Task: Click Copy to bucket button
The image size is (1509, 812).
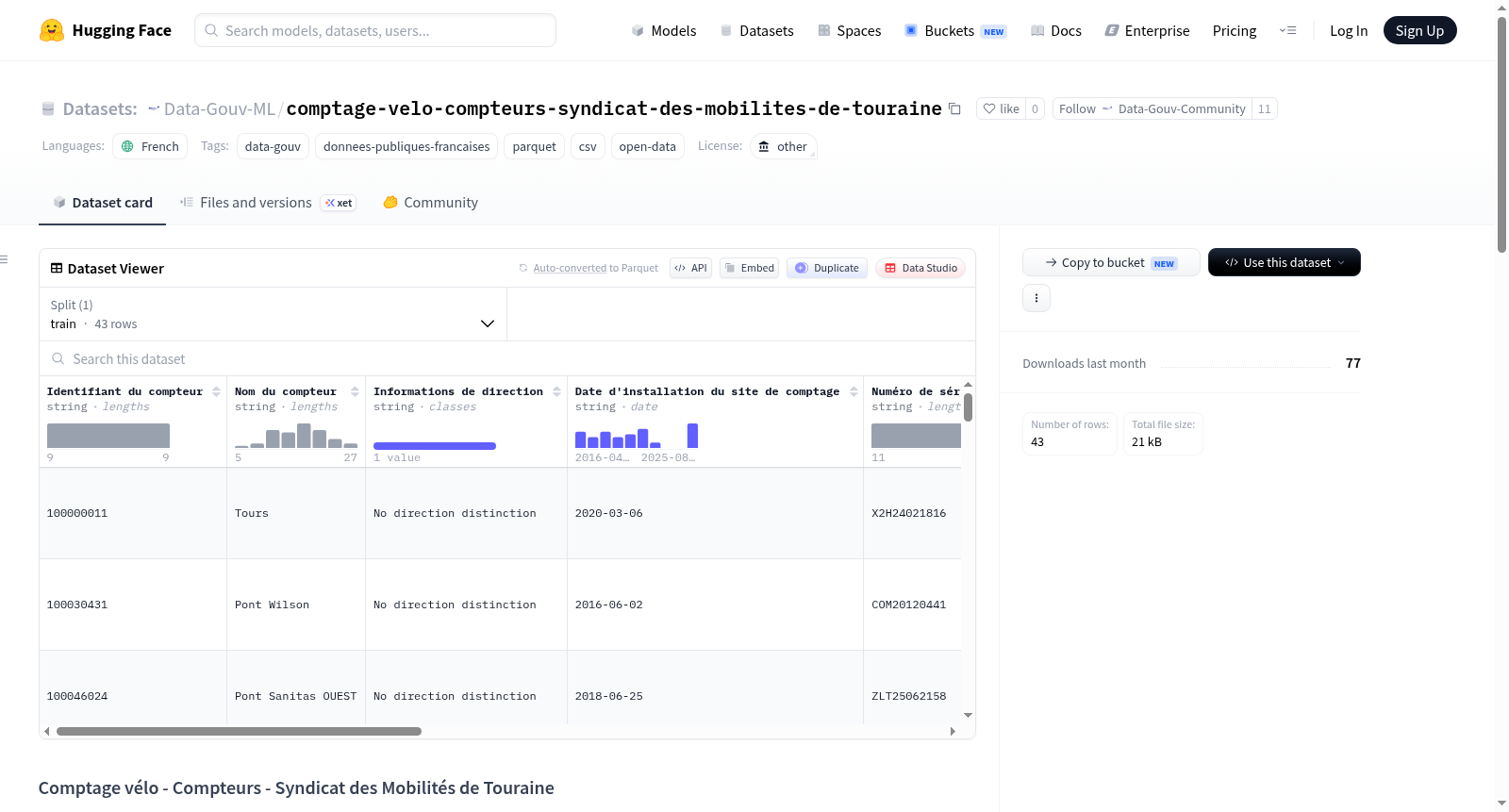Action: coord(1111,262)
